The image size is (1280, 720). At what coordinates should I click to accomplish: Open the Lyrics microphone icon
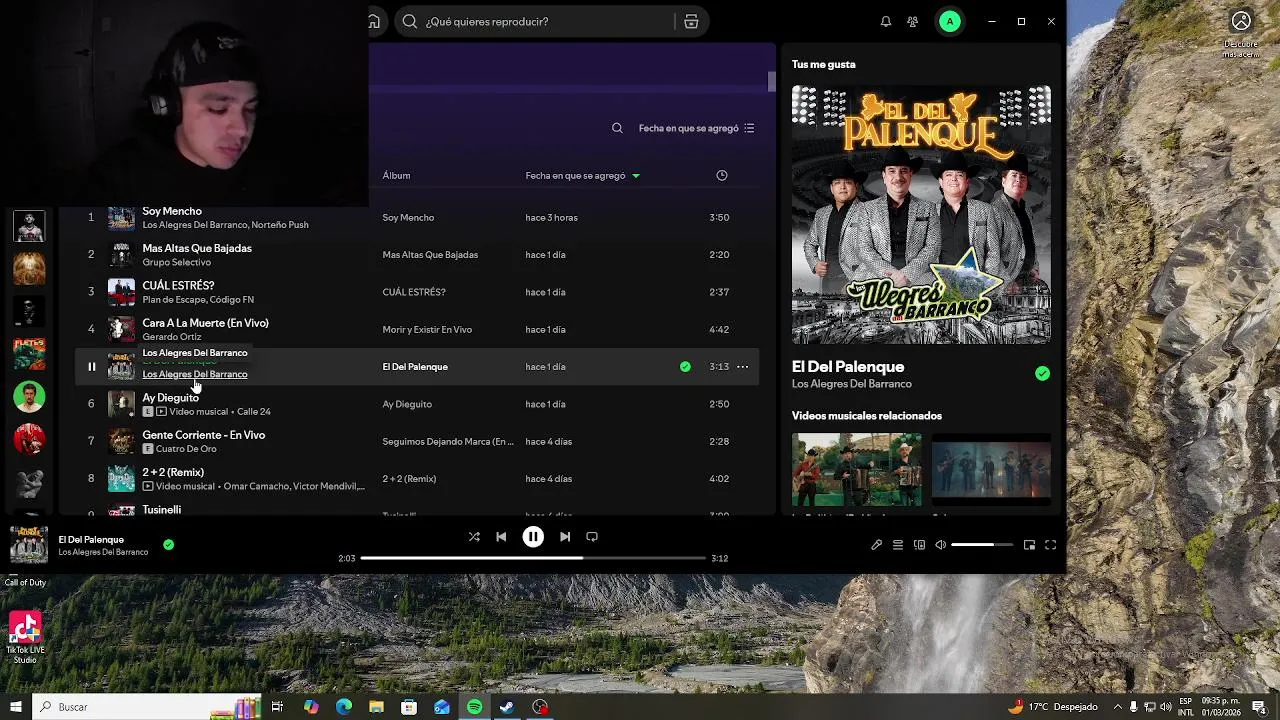876,545
